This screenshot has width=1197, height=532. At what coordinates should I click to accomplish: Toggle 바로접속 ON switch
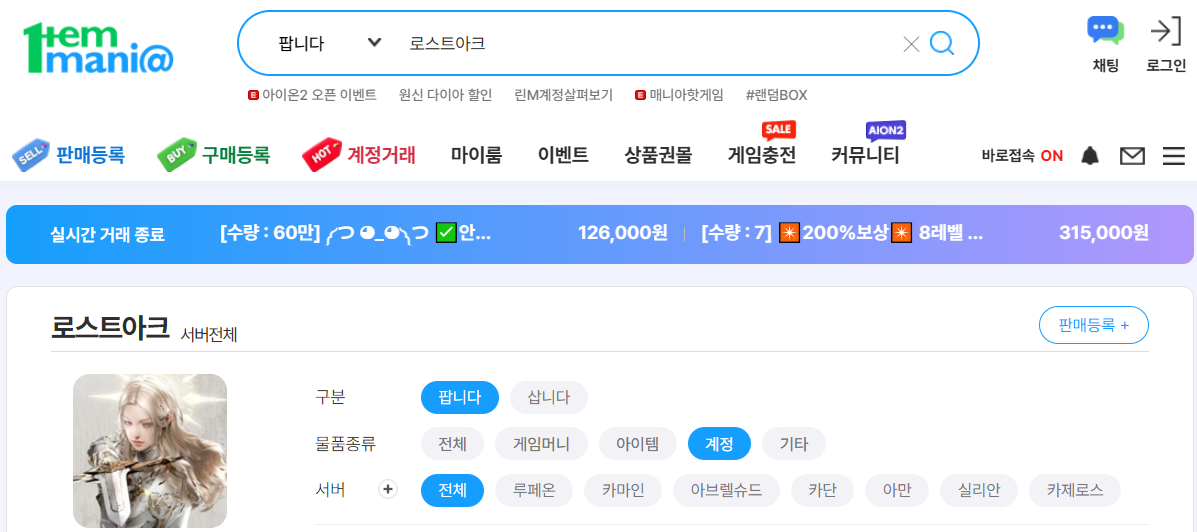pyautogui.click(x=1022, y=156)
